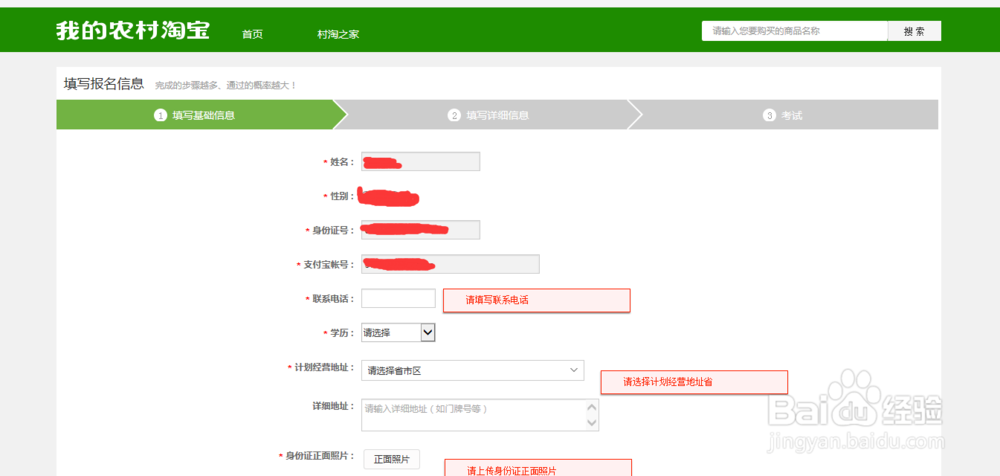Open the 首页 navigation link
This screenshot has width=1000, height=476.
tap(252, 34)
